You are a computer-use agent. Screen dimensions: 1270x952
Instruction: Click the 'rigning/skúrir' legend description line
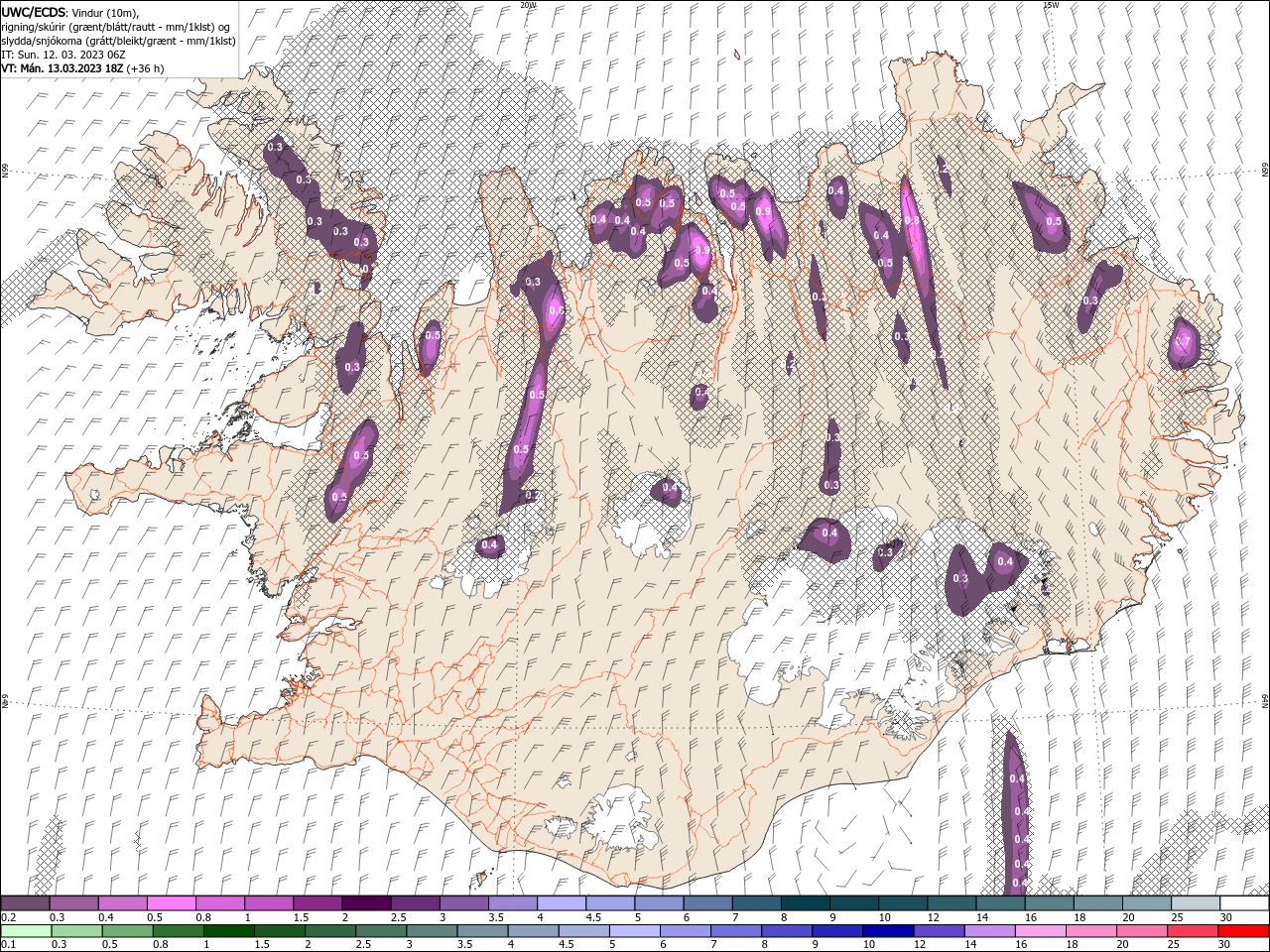coord(117,27)
